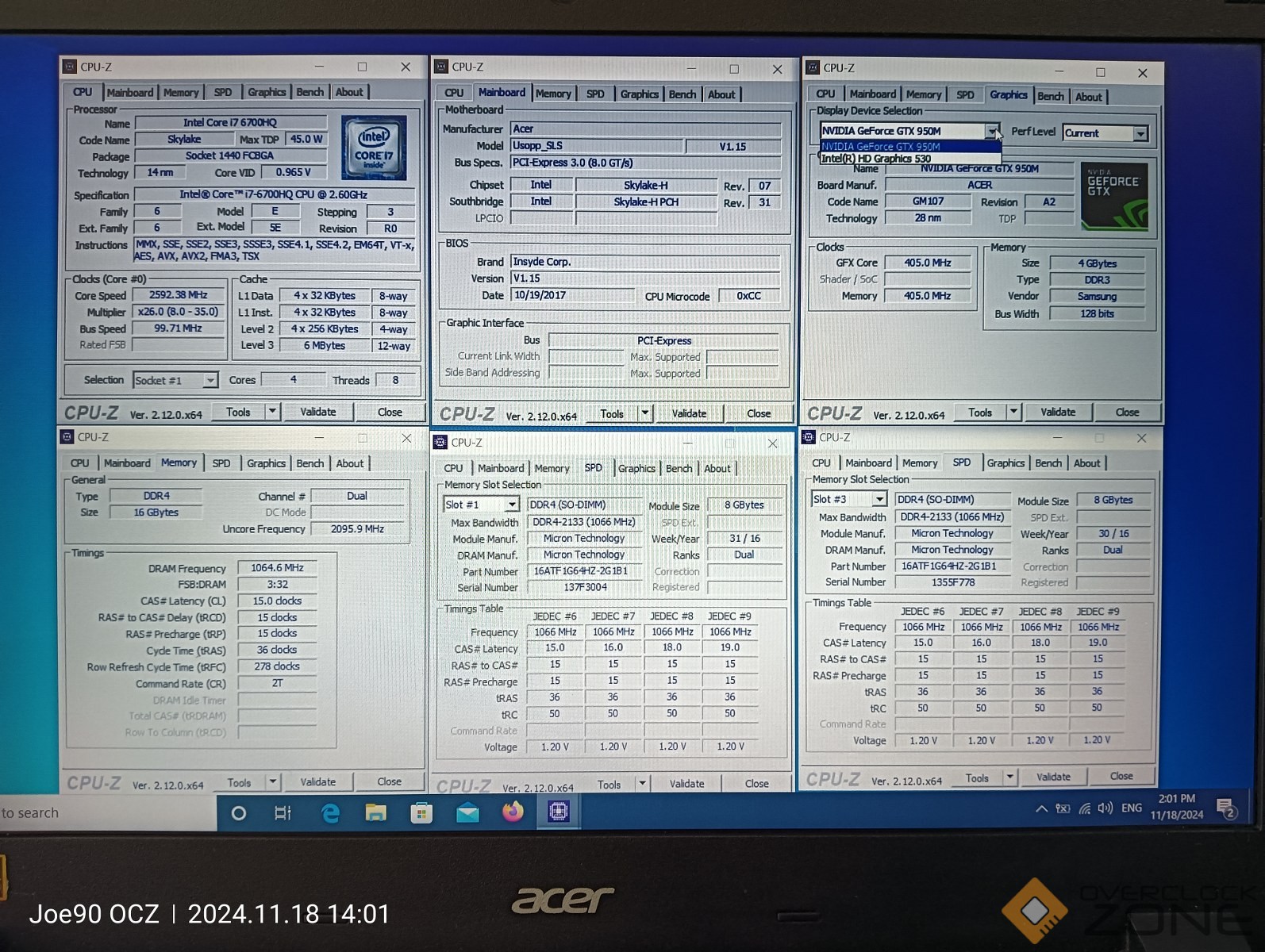Click the Intel Core i7 logo badge
The width and height of the screenshot is (1265, 952).
pyautogui.click(x=374, y=147)
